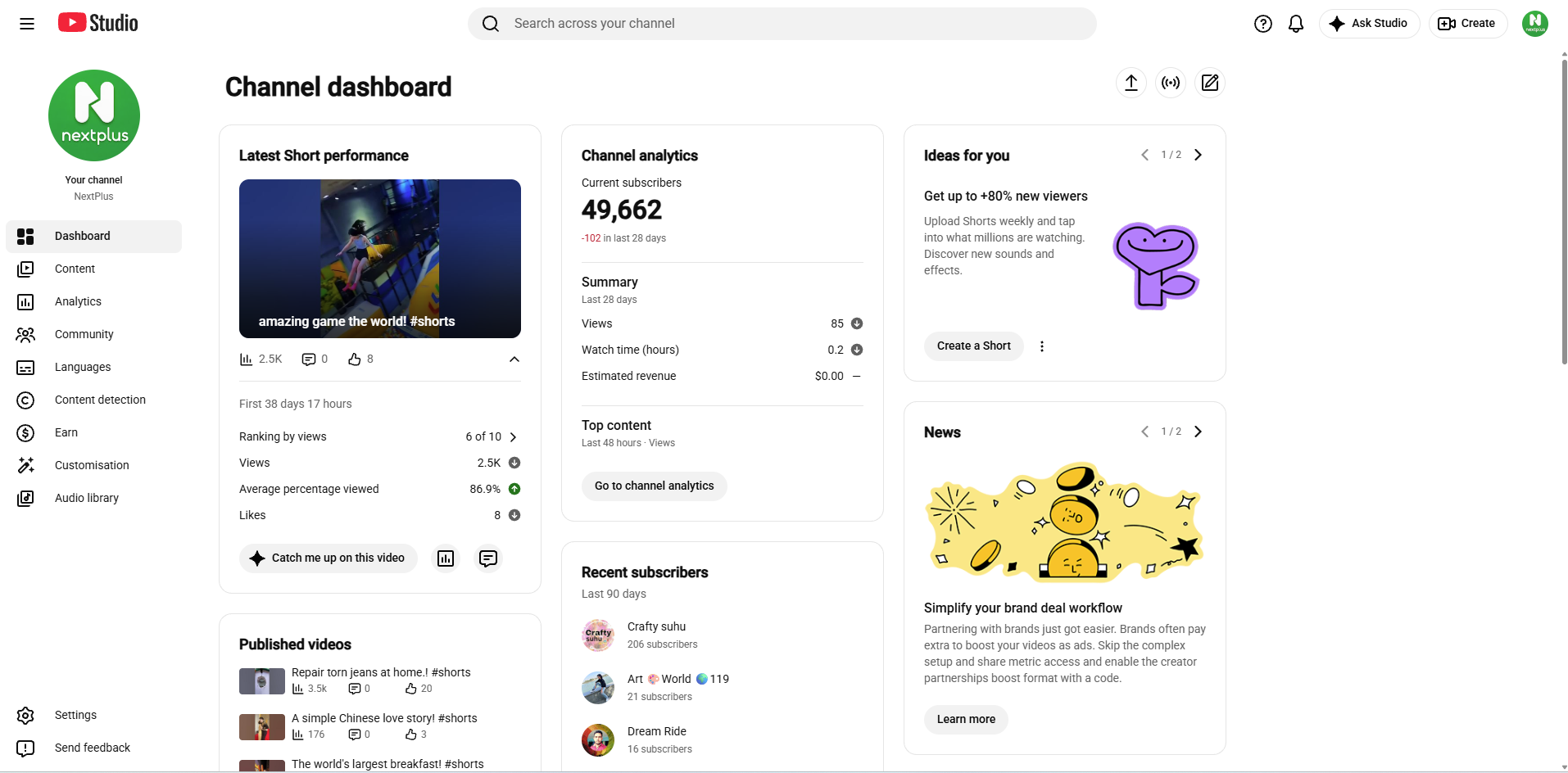Image resolution: width=1568 pixels, height=773 pixels.
Task: Open the NextPlus account avatar menu
Action: 1535,24
